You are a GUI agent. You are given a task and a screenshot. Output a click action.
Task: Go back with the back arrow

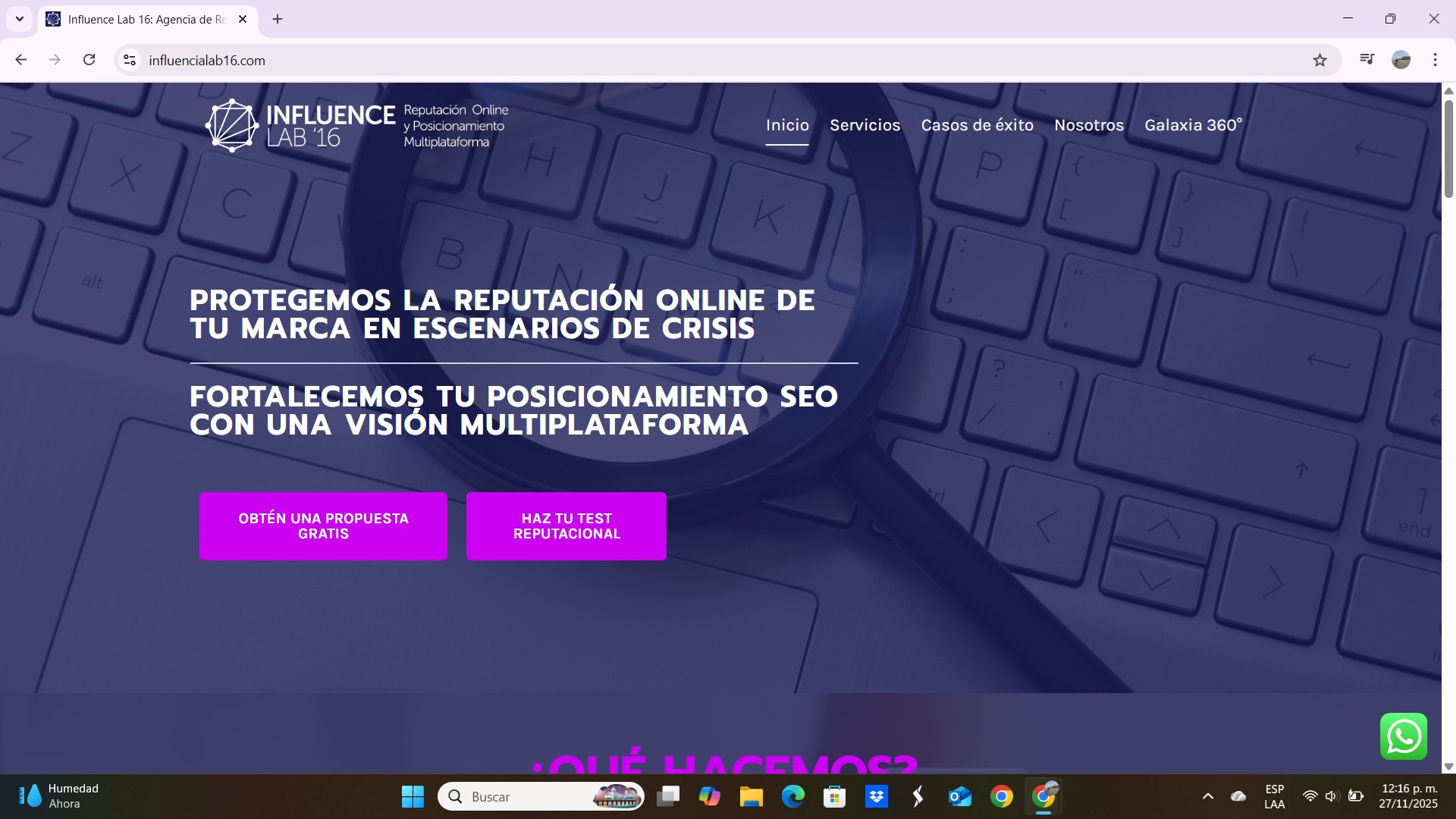pos(21,60)
